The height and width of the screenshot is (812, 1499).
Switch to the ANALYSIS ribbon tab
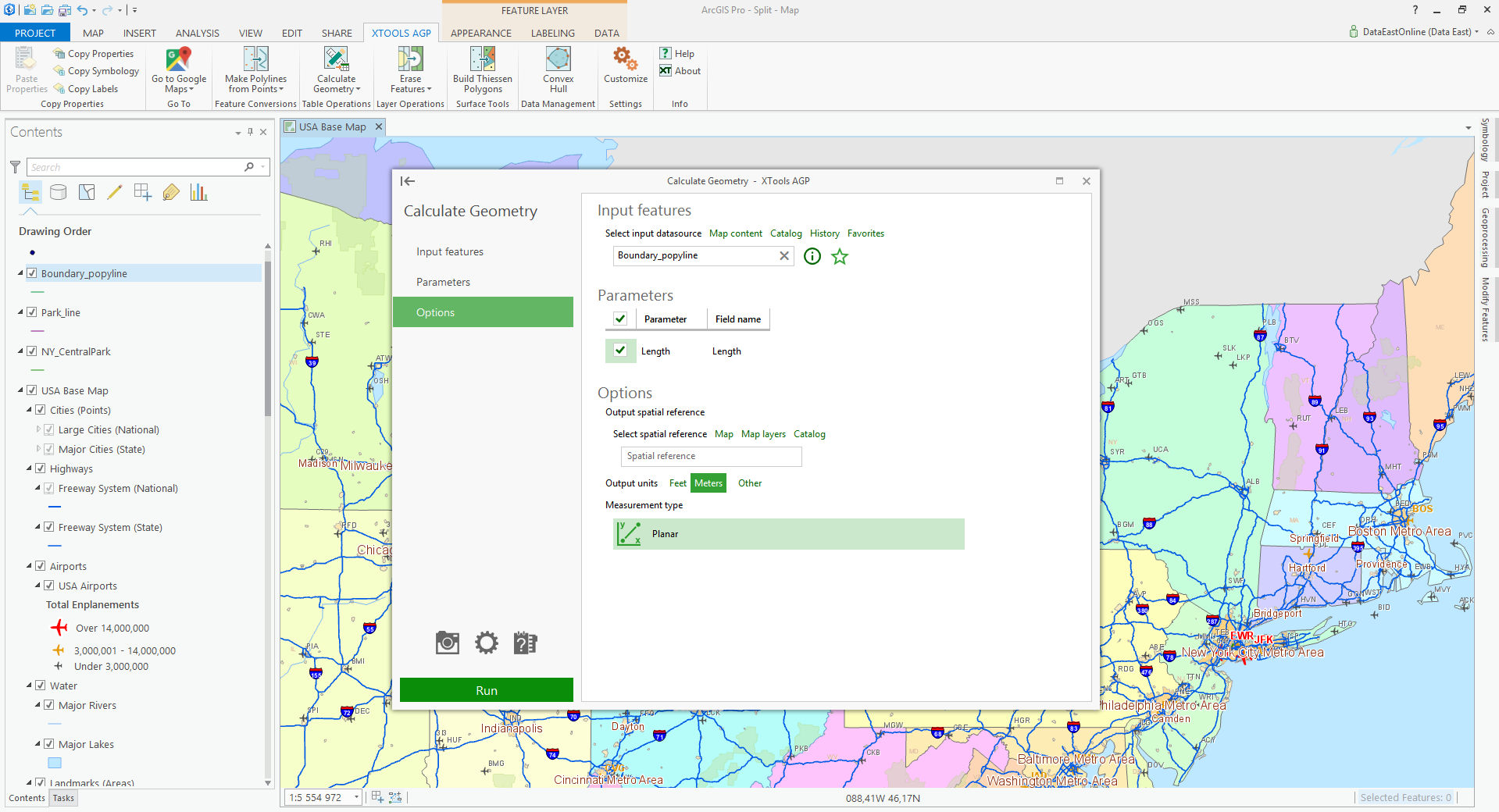pos(197,33)
